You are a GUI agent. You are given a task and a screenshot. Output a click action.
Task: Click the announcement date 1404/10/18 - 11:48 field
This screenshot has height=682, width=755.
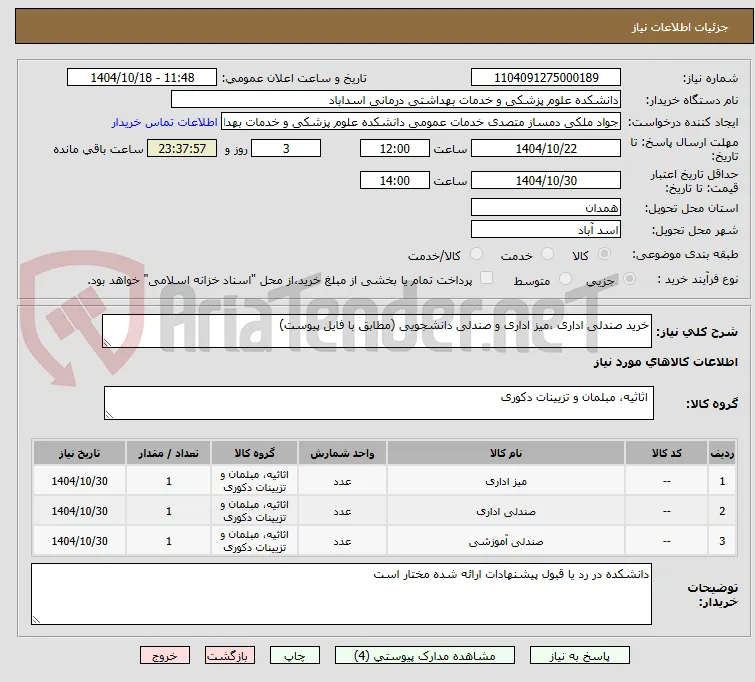[142, 78]
